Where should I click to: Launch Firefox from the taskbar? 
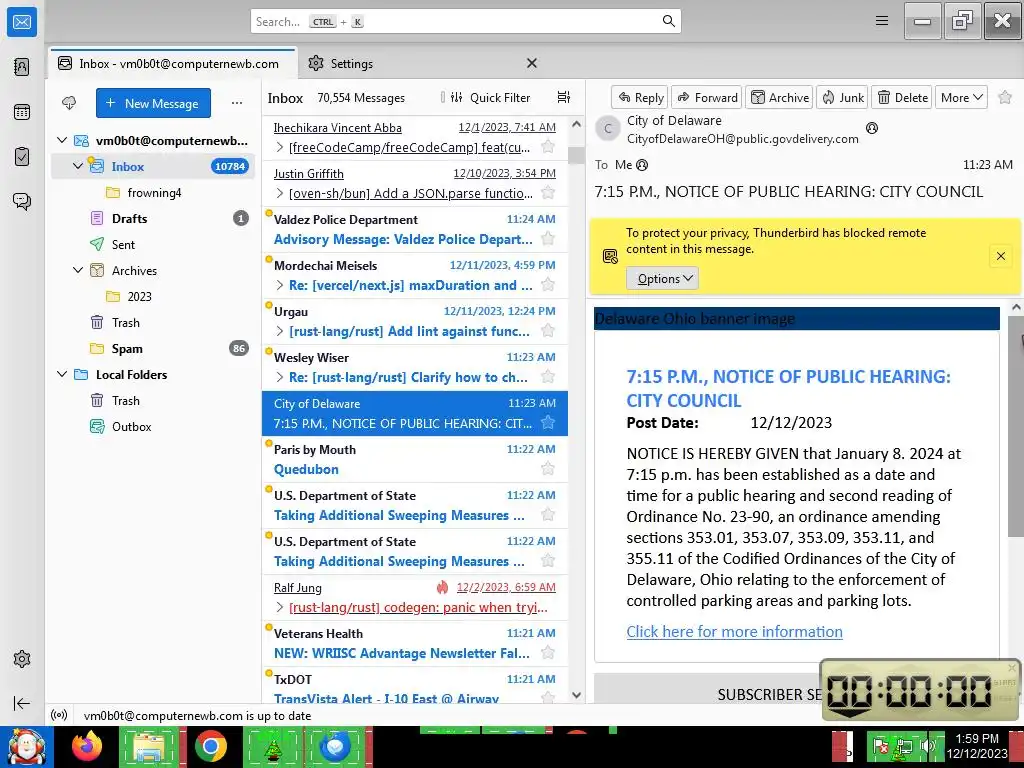point(88,746)
